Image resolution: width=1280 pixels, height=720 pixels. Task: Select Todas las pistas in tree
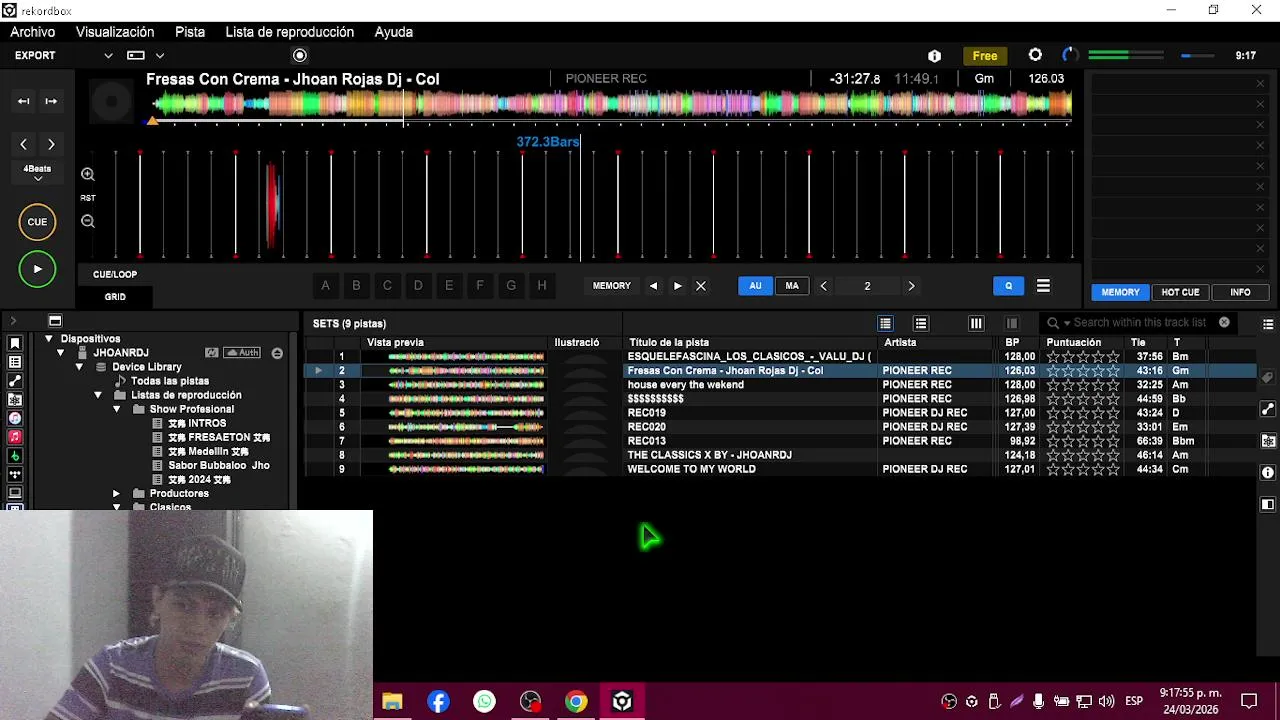click(170, 381)
